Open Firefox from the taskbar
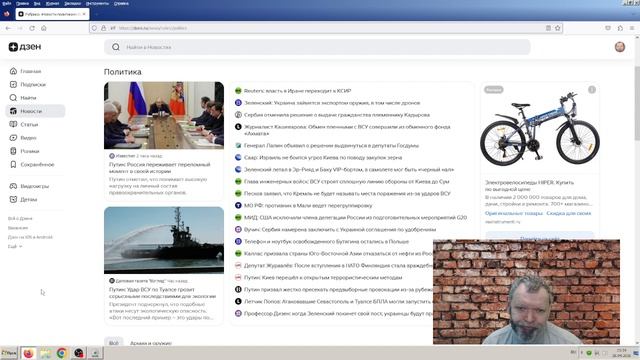Screen dimensions: 640x360 point(28,353)
